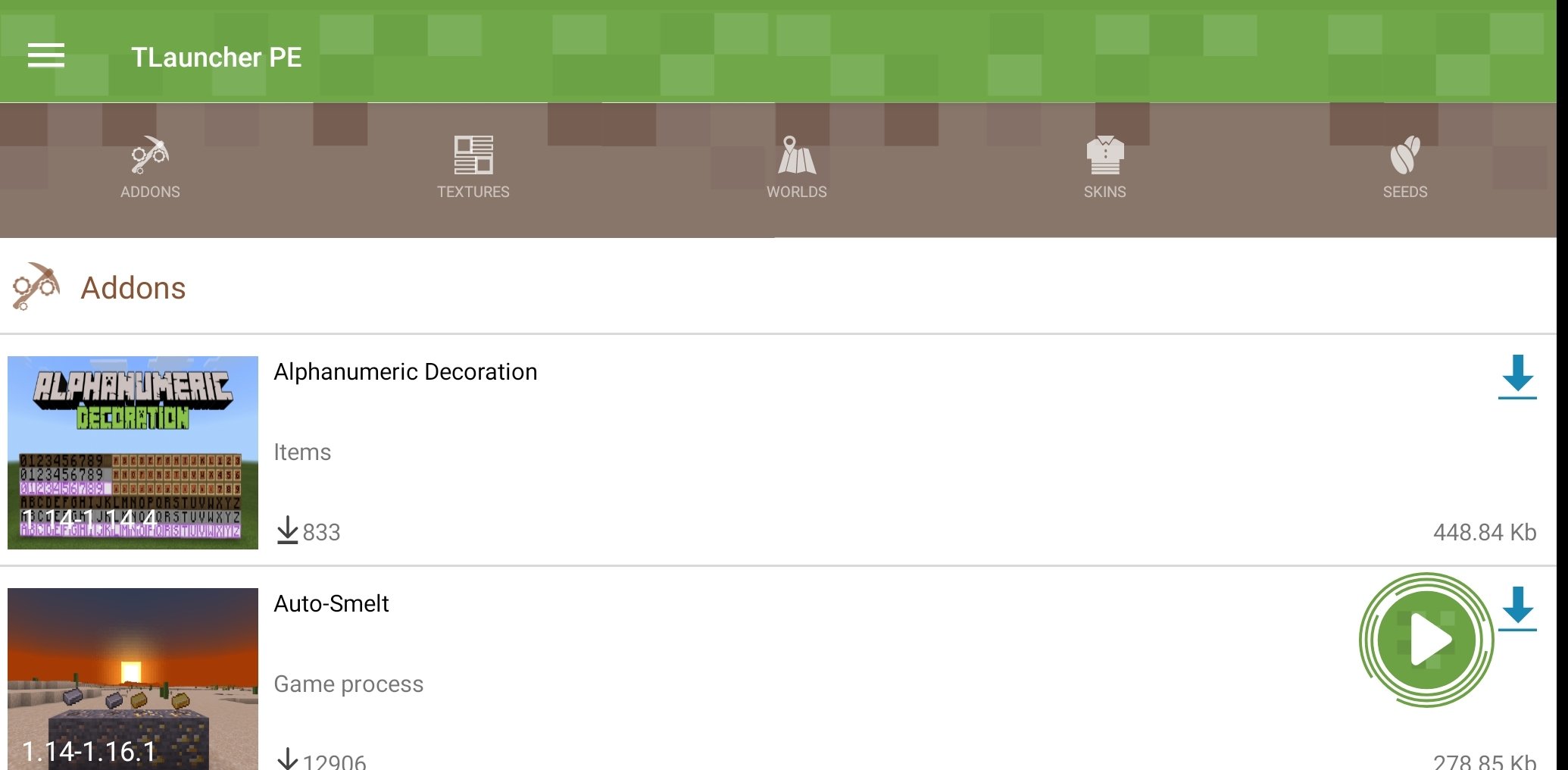Switch to the WORLDS tab label
This screenshot has width=1568, height=770.
[797, 192]
